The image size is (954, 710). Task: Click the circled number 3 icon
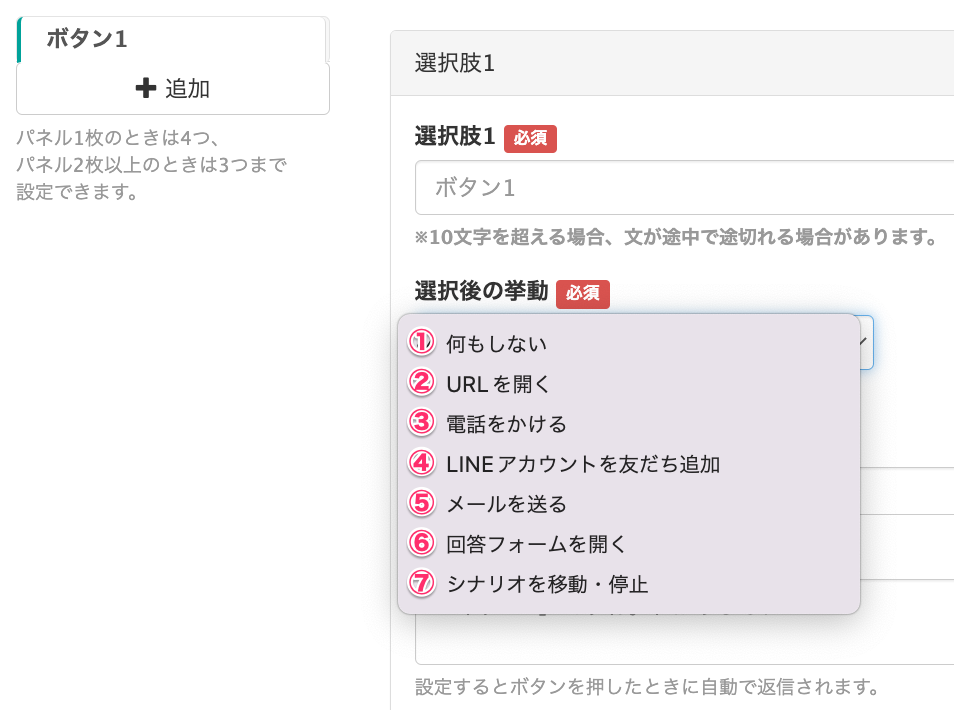click(x=422, y=423)
